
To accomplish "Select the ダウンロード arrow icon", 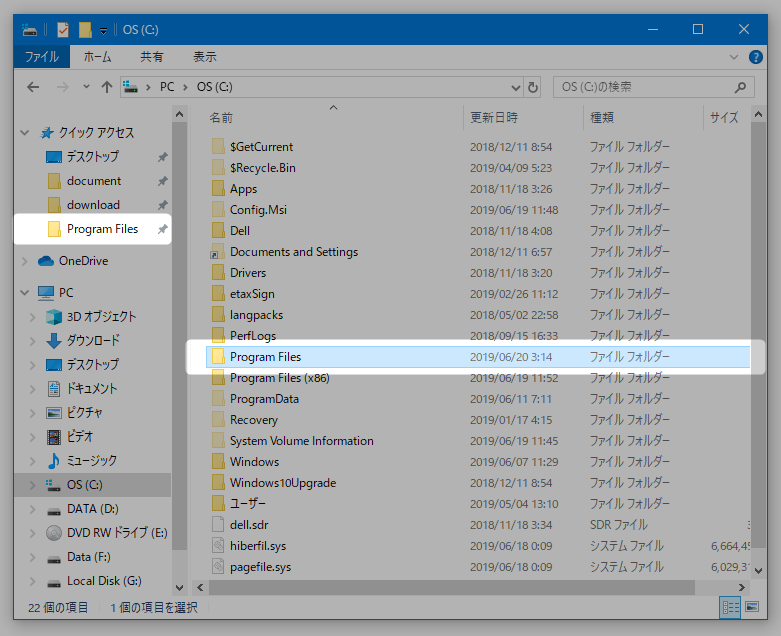I will pyautogui.click(x=54, y=341).
